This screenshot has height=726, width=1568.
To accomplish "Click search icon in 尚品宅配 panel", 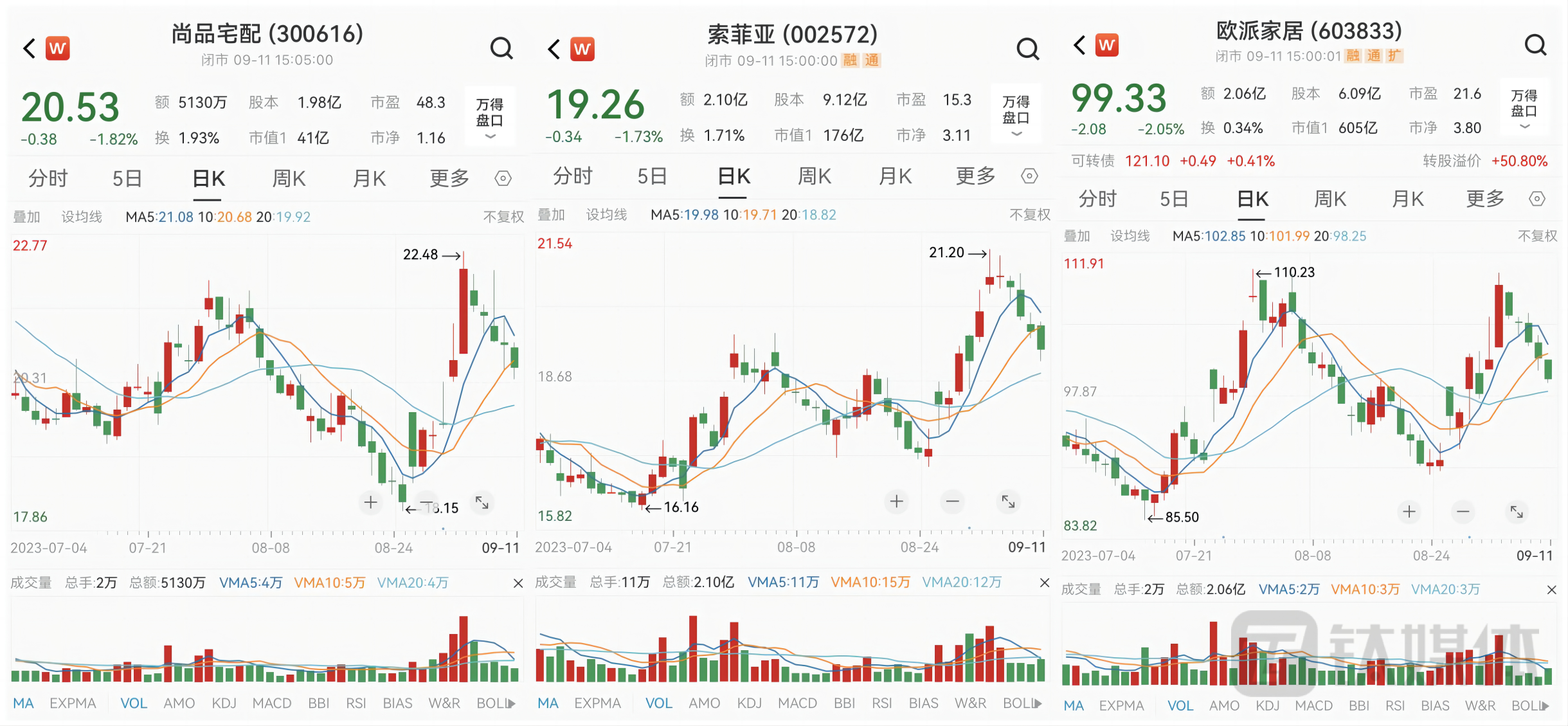I will [501, 48].
